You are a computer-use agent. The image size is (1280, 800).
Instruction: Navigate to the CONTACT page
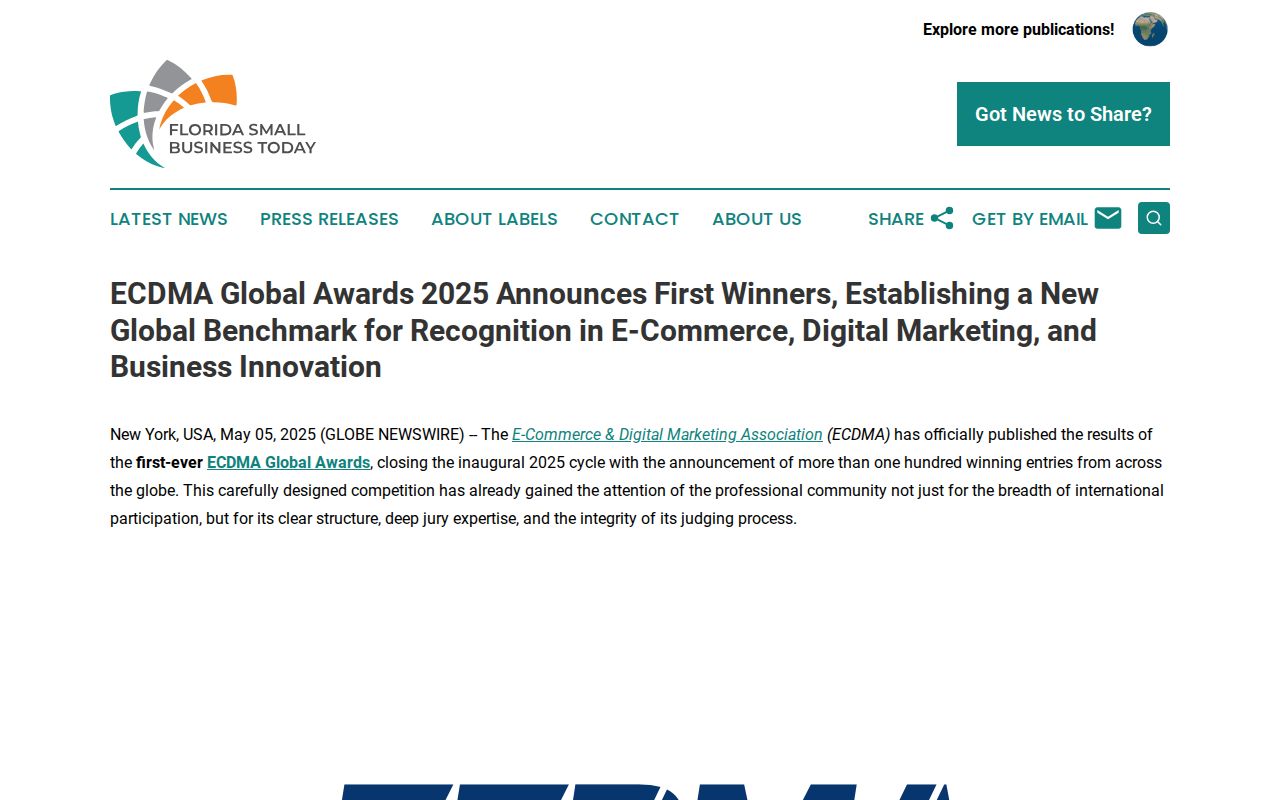(634, 219)
